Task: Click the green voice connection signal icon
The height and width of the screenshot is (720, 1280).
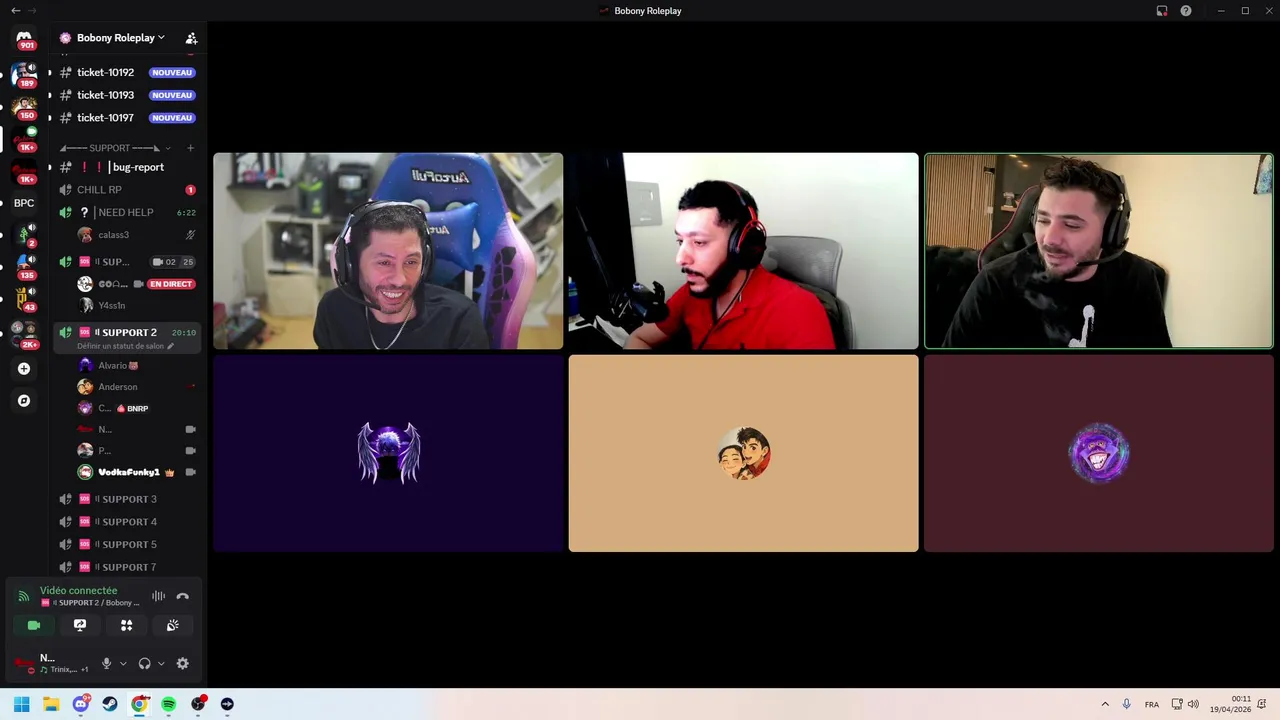Action: [23, 596]
